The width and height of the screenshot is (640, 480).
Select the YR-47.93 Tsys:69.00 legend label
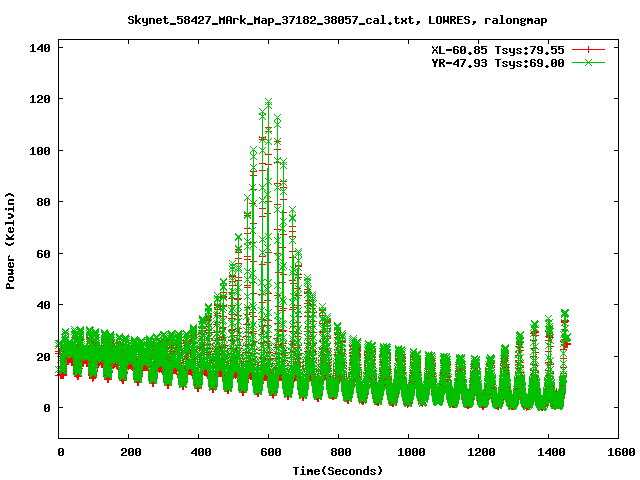pyautogui.click(x=497, y=62)
